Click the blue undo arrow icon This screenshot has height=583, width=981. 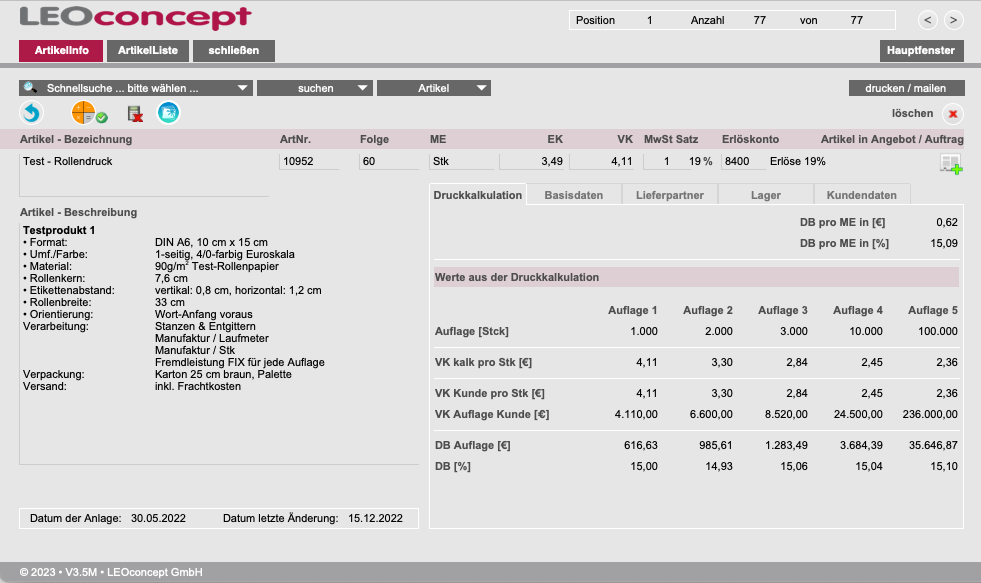pyautogui.click(x=33, y=114)
